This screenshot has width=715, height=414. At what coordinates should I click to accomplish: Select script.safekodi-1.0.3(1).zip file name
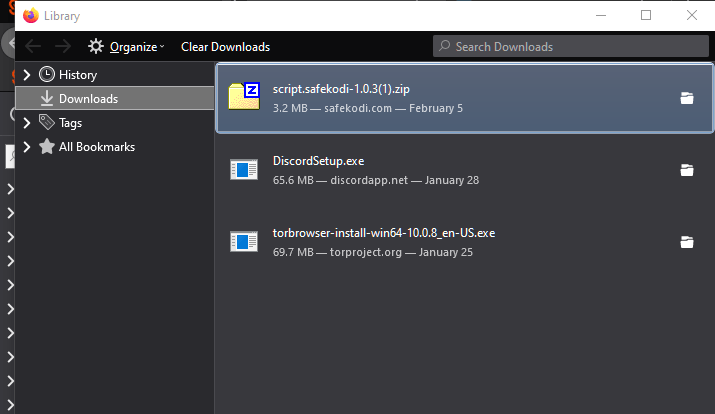click(x=341, y=89)
